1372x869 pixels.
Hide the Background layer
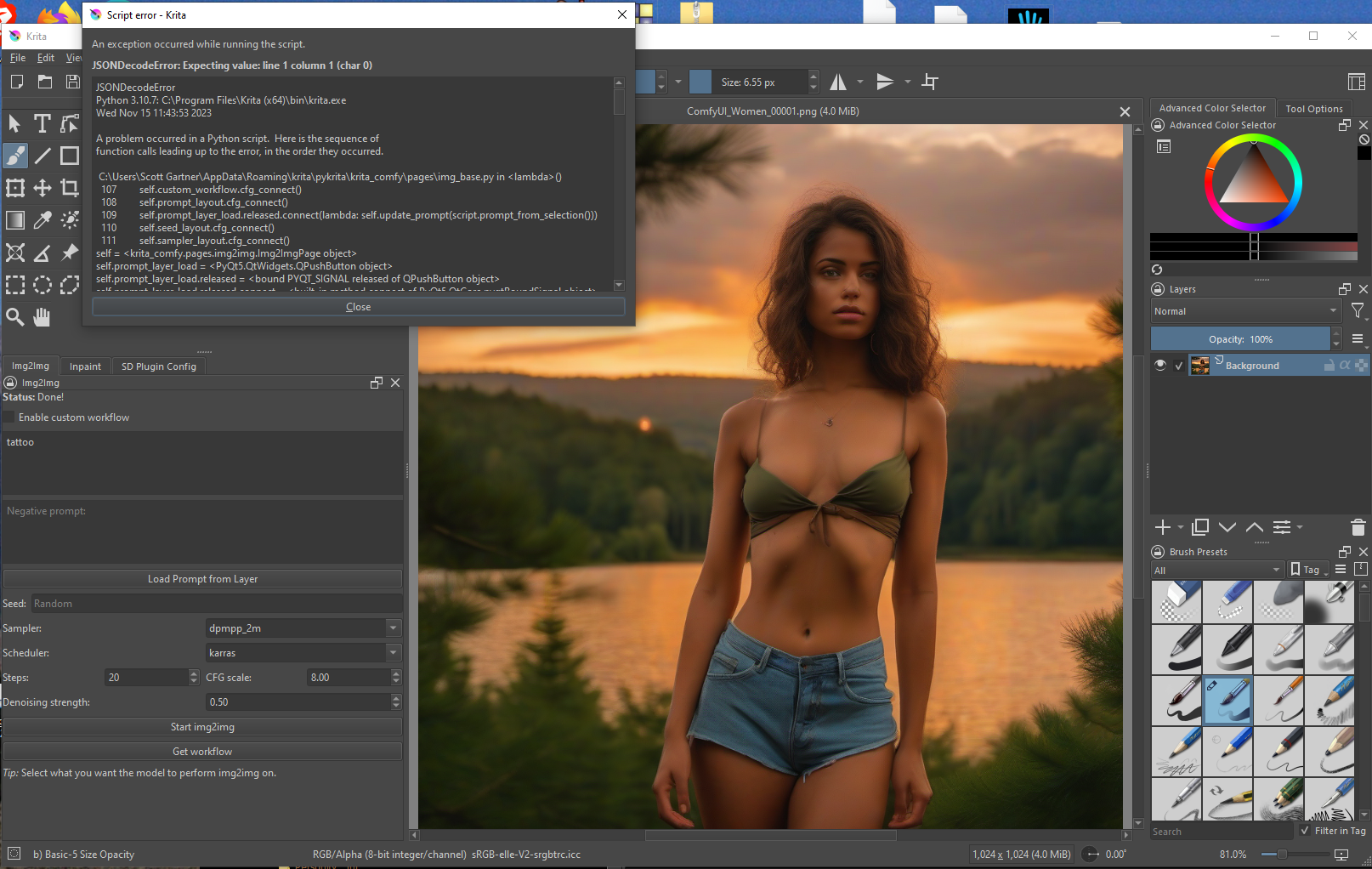point(1160,365)
